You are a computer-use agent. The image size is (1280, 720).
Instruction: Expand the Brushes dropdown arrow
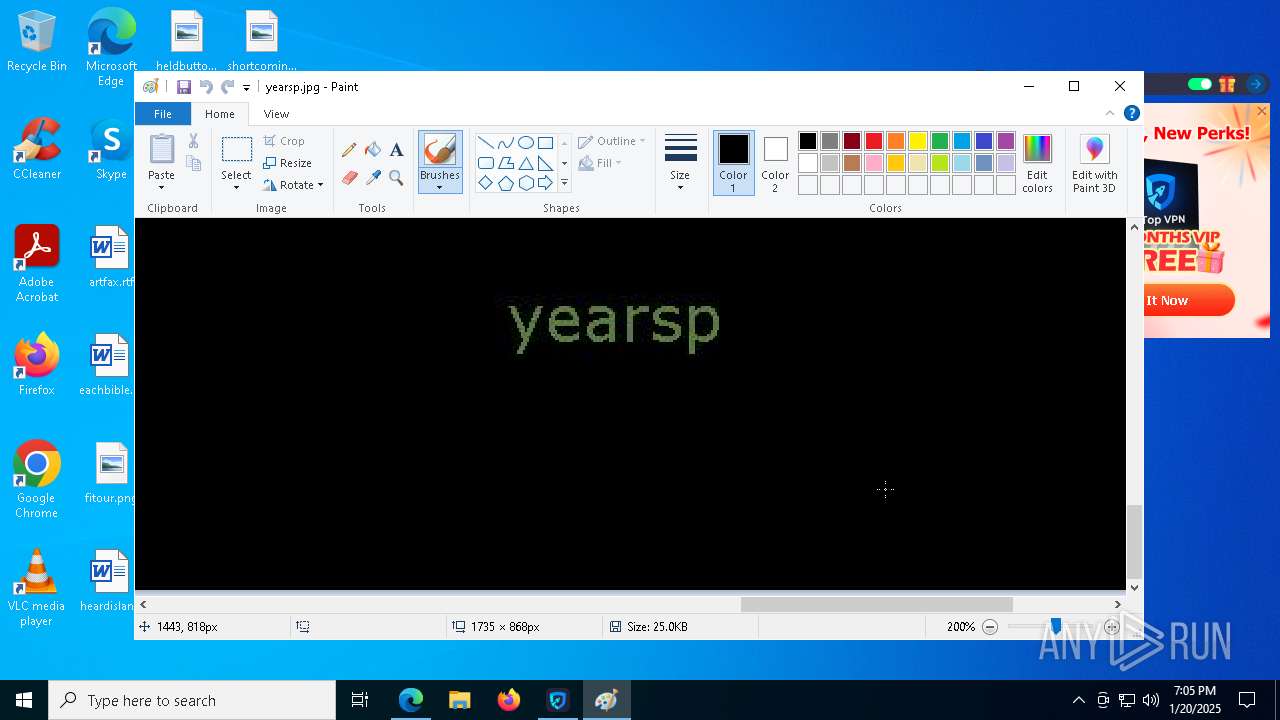point(440,187)
